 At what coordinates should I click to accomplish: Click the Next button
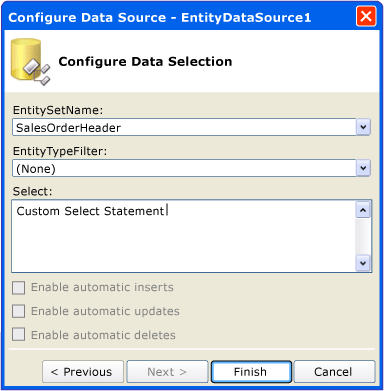167,372
